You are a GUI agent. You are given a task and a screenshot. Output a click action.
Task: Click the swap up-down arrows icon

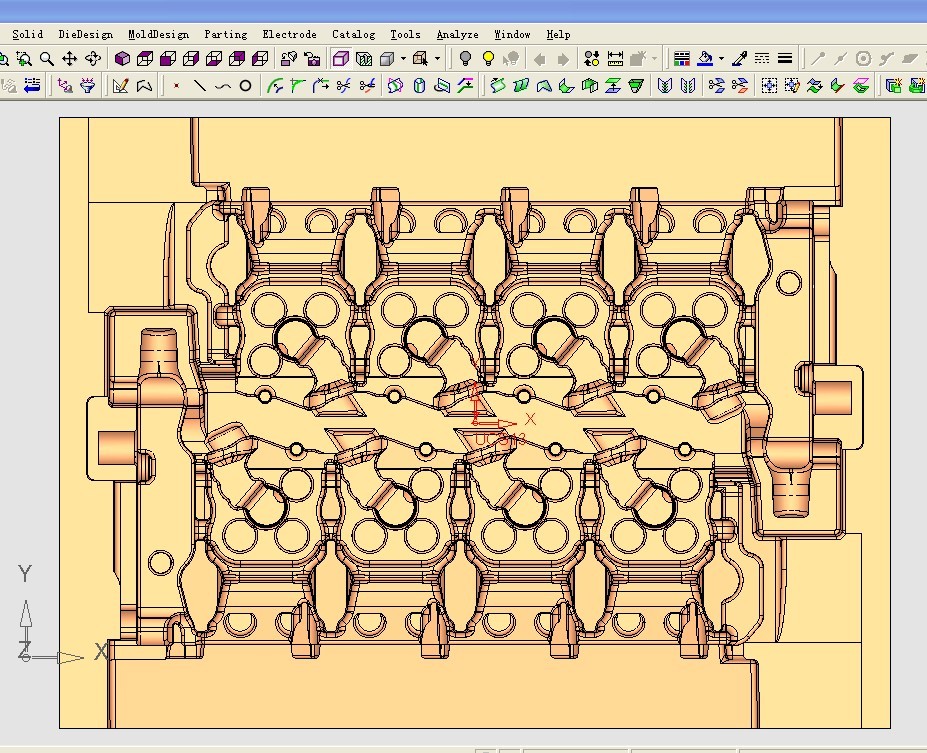[x=592, y=59]
